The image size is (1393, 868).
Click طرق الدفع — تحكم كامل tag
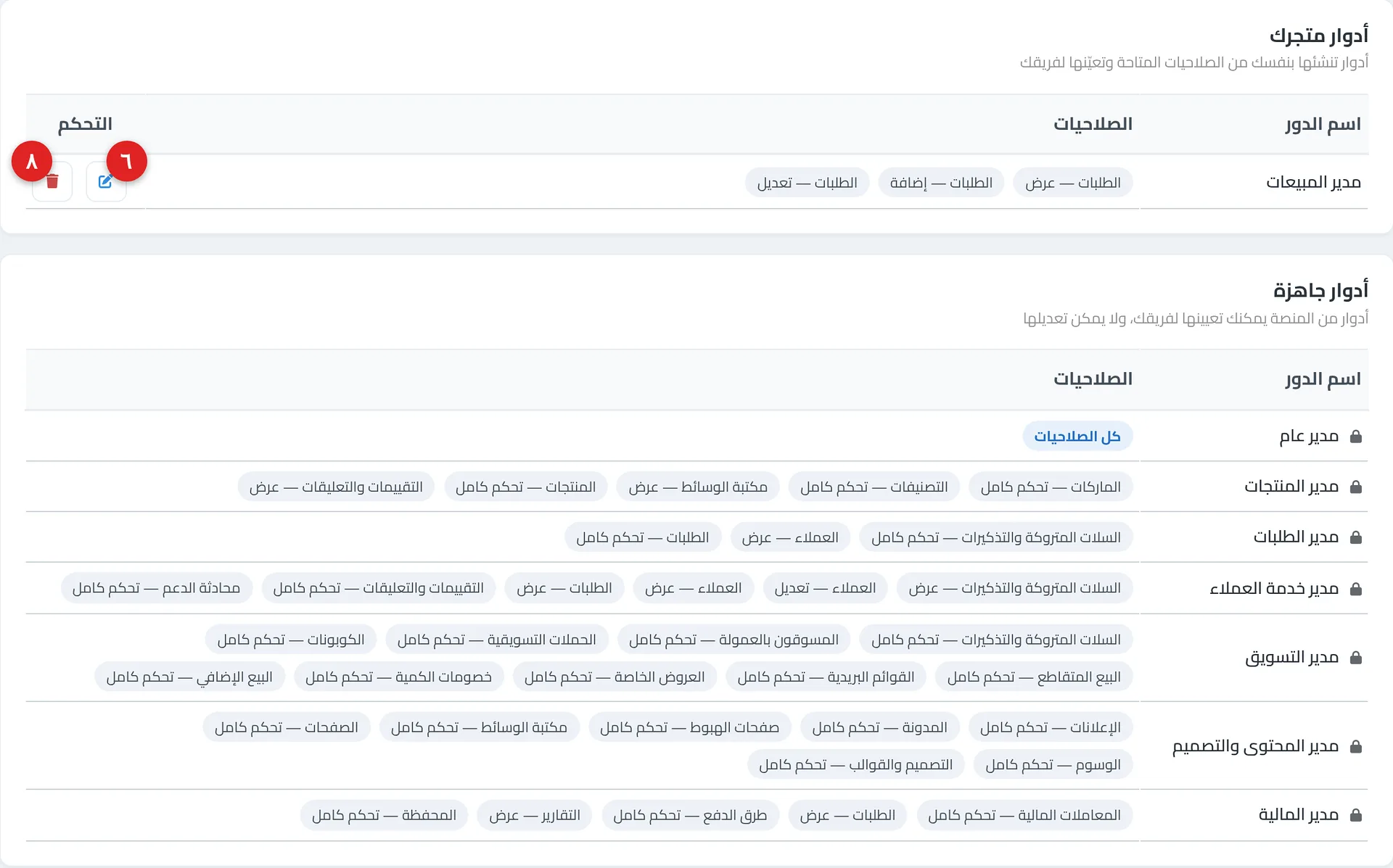[690, 815]
